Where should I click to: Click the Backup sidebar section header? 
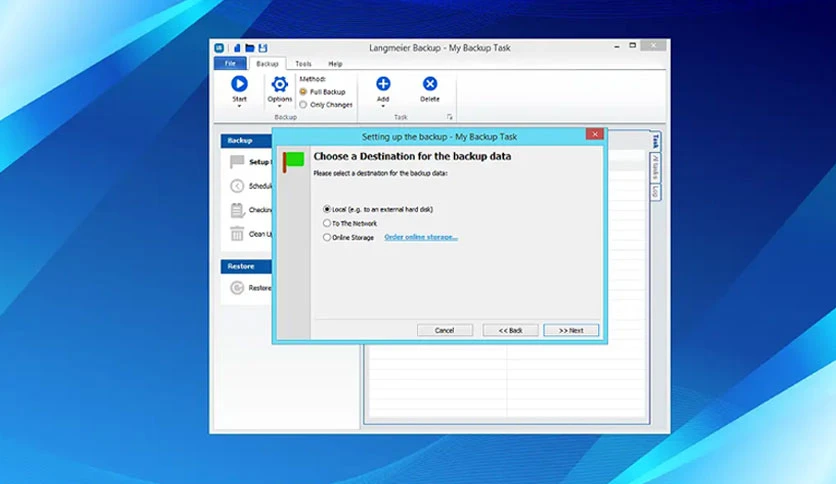246,141
